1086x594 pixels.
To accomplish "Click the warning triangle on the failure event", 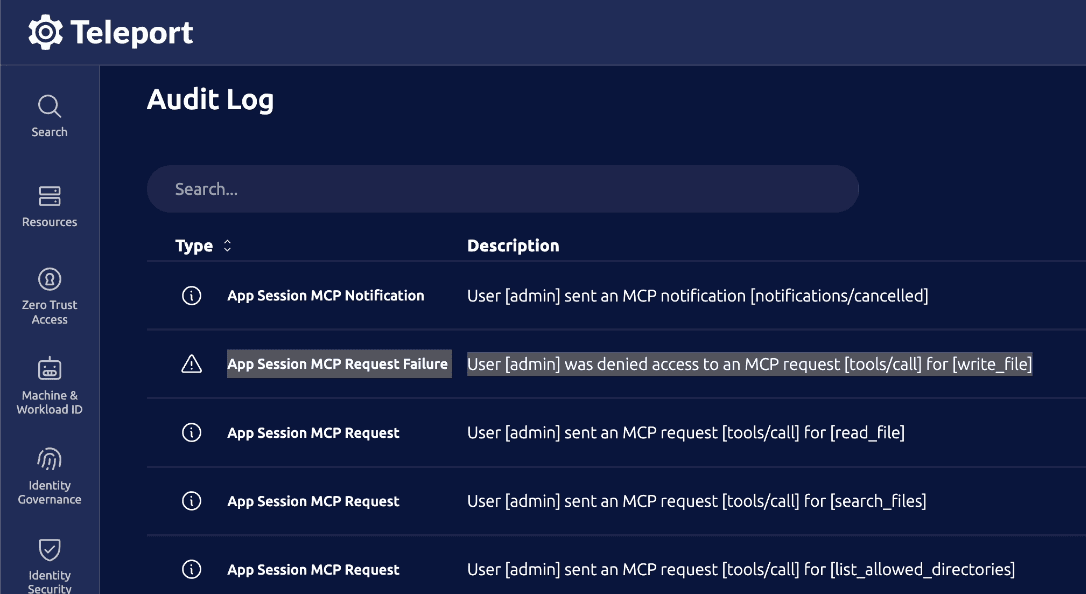I will coord(191,364).
